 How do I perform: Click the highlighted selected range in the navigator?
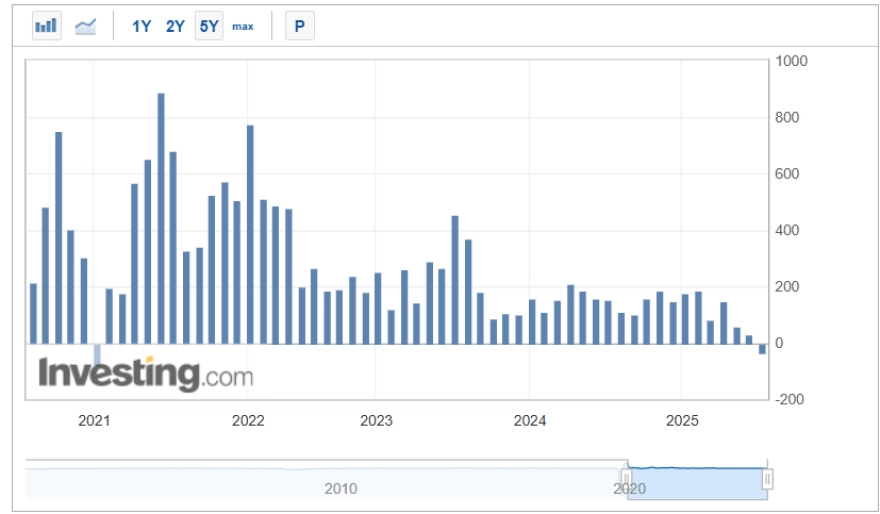click(x=697, y=482)
